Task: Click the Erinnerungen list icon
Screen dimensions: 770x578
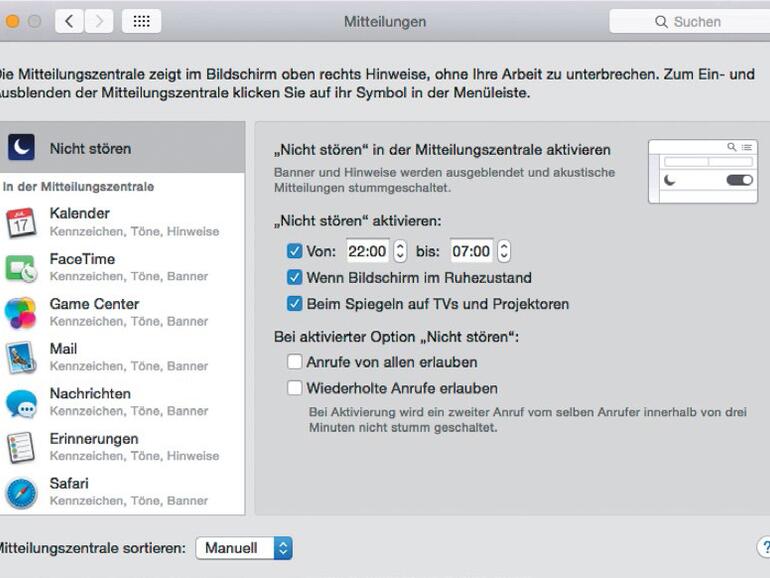Action: pyautogui.click(x=21, y=447)
